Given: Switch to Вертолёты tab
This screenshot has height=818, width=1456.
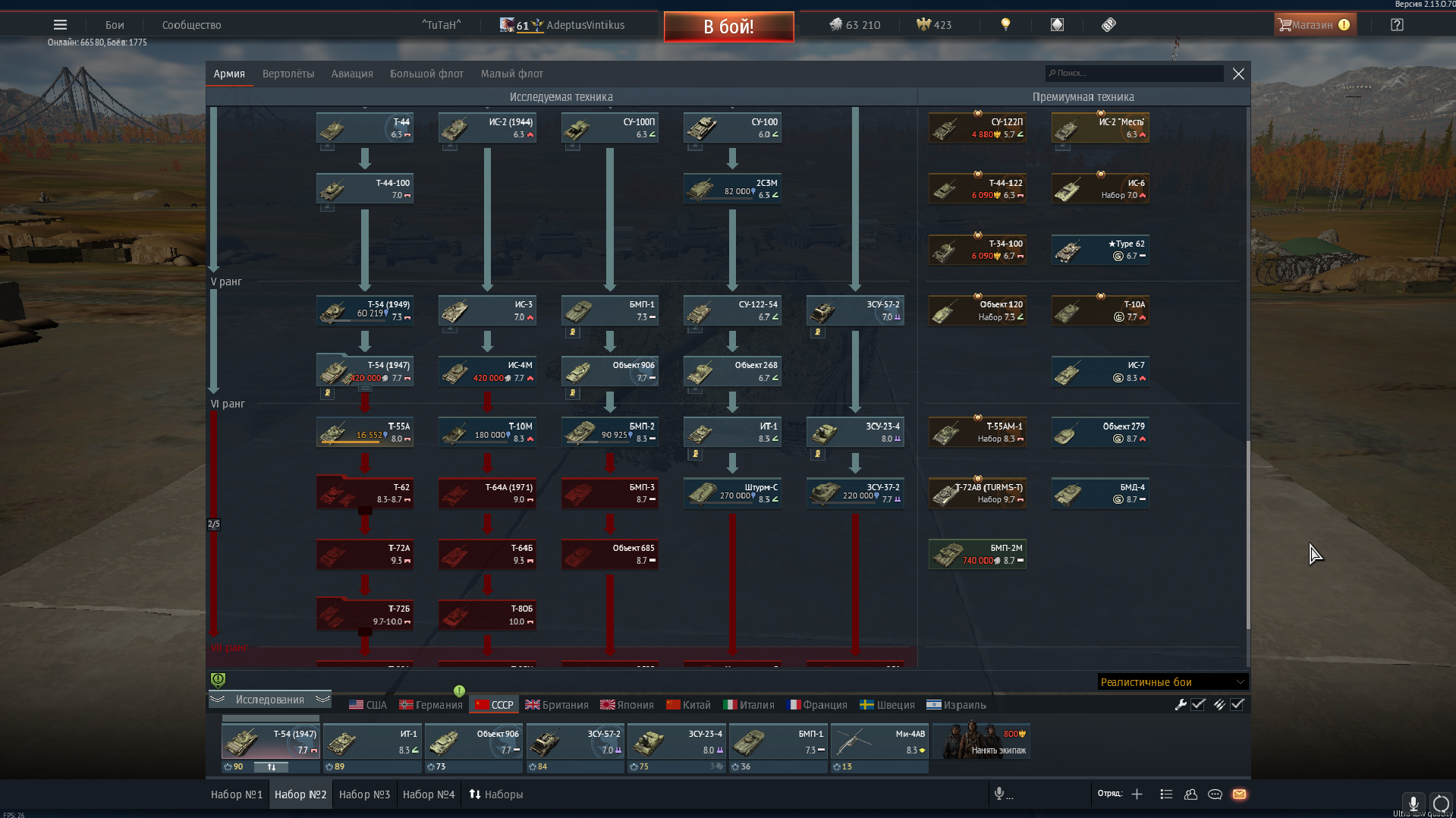Looking at the screenshot, I should click(x=288, y=74).
